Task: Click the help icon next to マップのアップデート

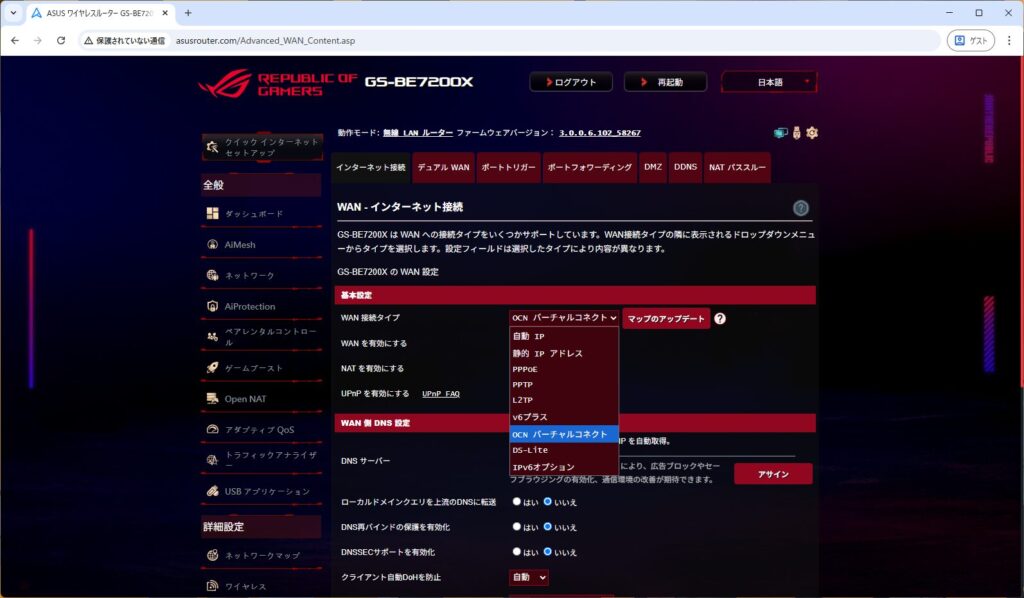Action: point(720,319)
